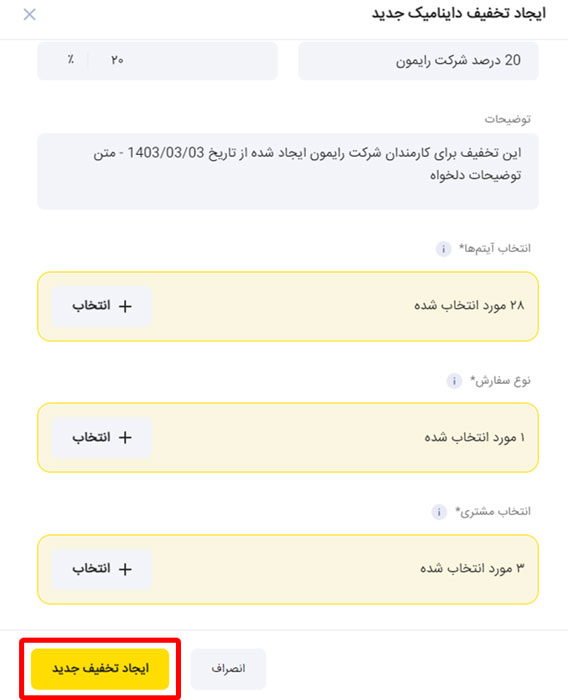Click the انتخاب مشتری field label

pyautogui.click(x=493, y=512)
